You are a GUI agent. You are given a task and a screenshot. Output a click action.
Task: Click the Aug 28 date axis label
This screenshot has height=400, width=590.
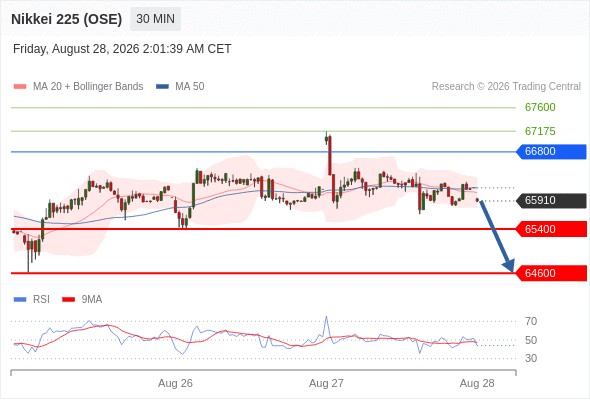pyautogui.click(x=477, y=383)
